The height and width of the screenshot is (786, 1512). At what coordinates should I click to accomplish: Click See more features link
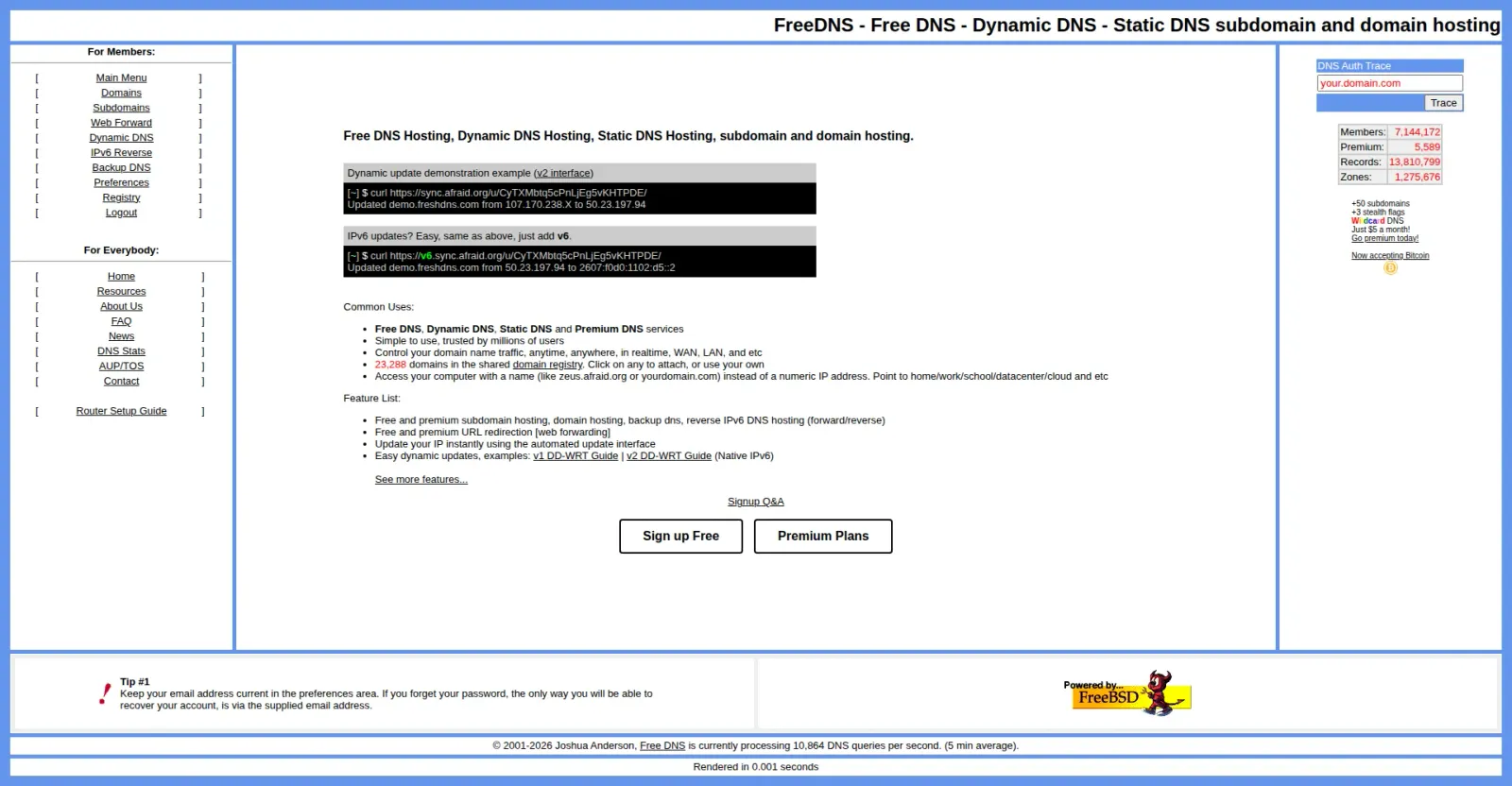pyautogui.click(x=421, y=480)
